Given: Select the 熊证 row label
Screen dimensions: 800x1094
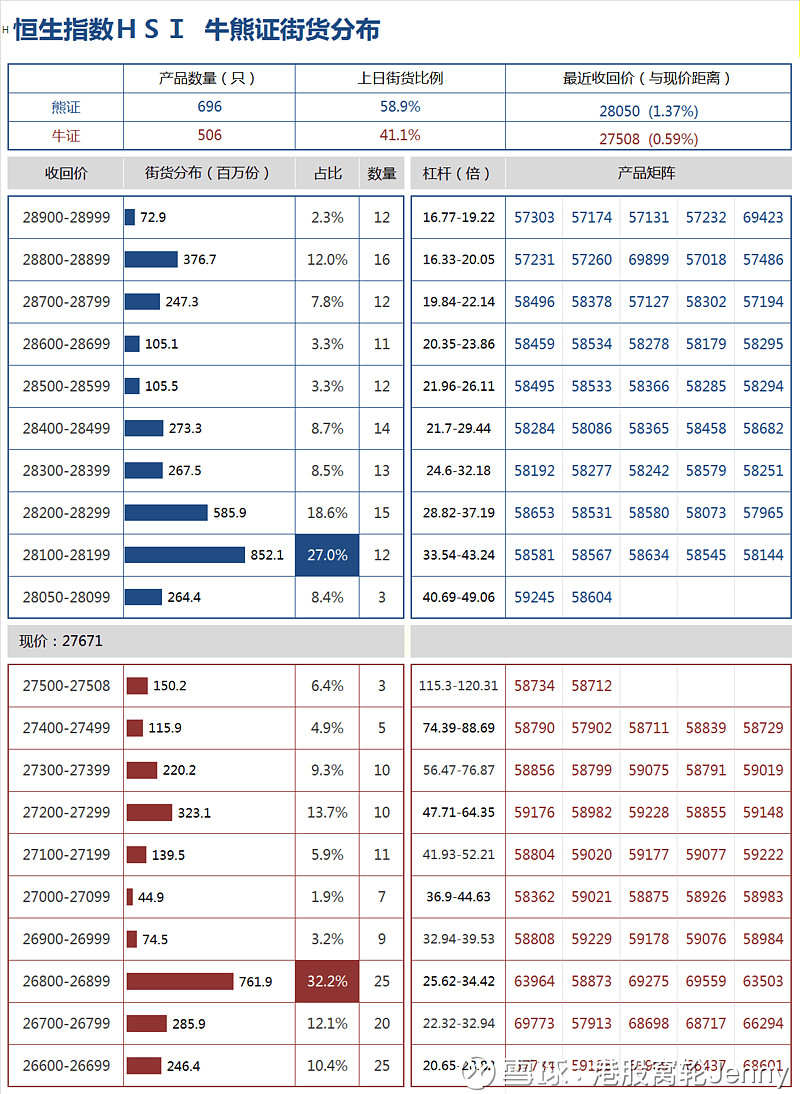Looking at the screenshot, I should click(x=66, y=107).
